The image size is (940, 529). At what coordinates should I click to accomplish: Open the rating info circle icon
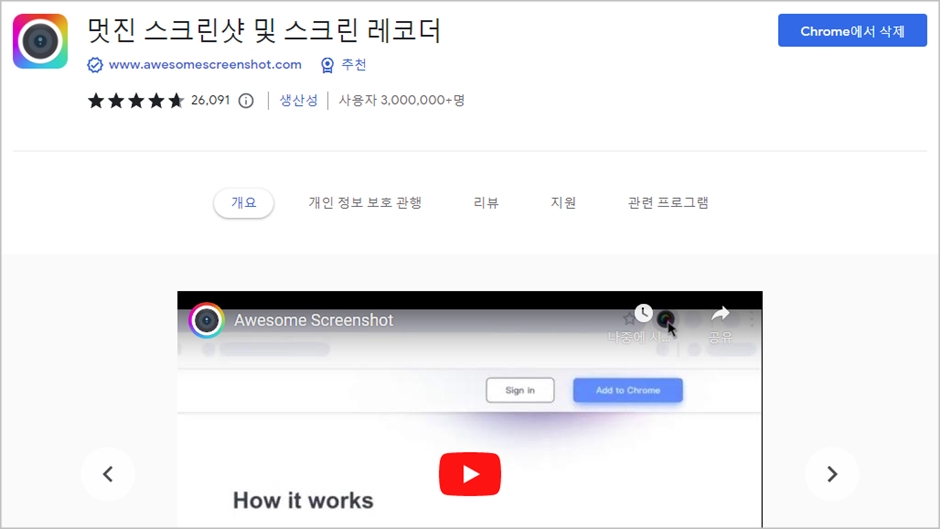246,101
